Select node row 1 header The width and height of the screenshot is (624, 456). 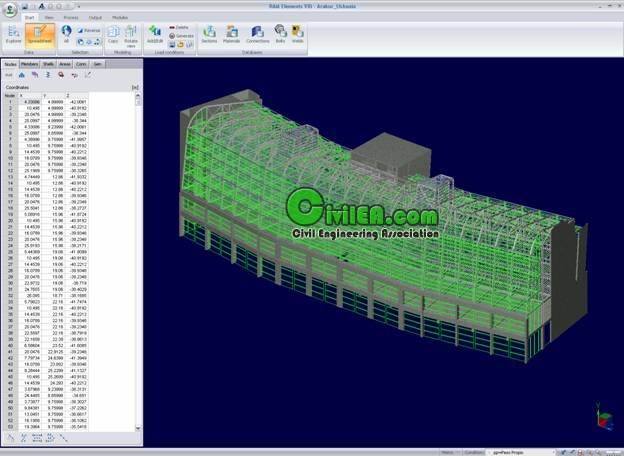(x=10, y=102)
